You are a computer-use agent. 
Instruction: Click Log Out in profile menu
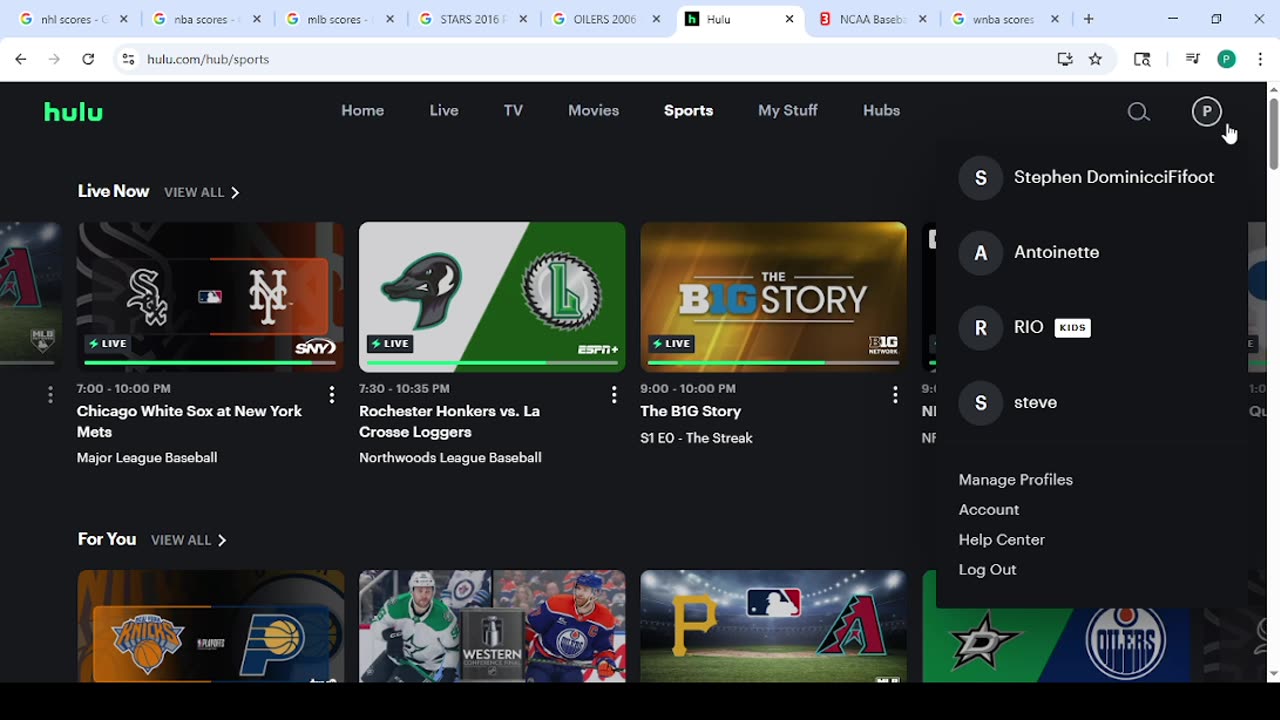point(987,570)
